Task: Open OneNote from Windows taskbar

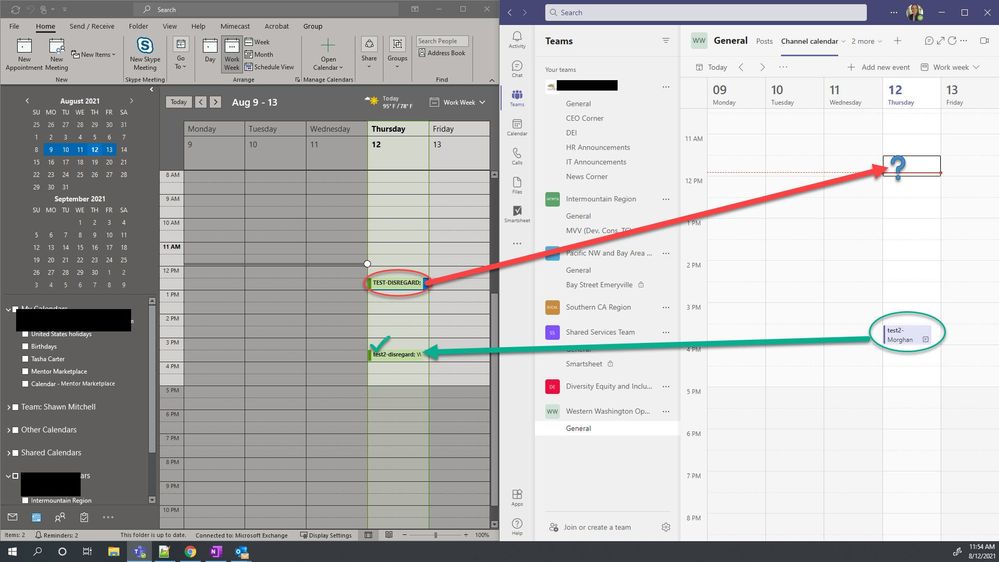Action: (215, 552)
